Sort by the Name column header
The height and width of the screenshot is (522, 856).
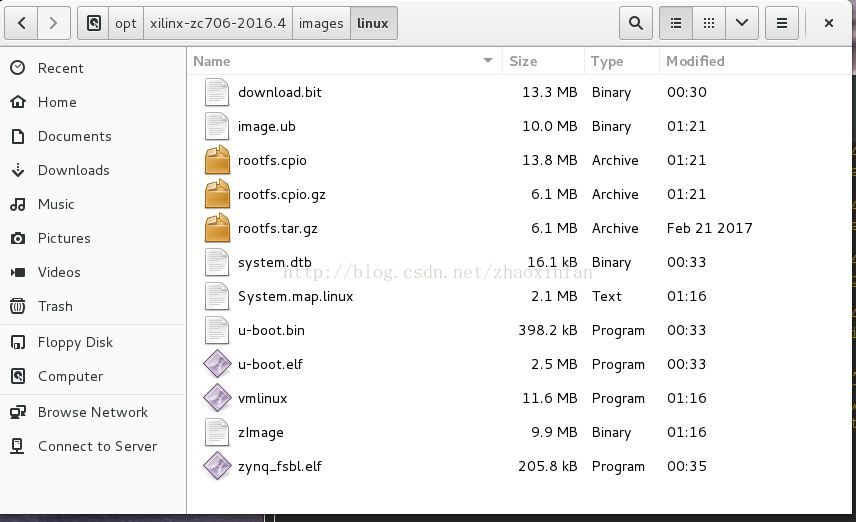(344, 61)
